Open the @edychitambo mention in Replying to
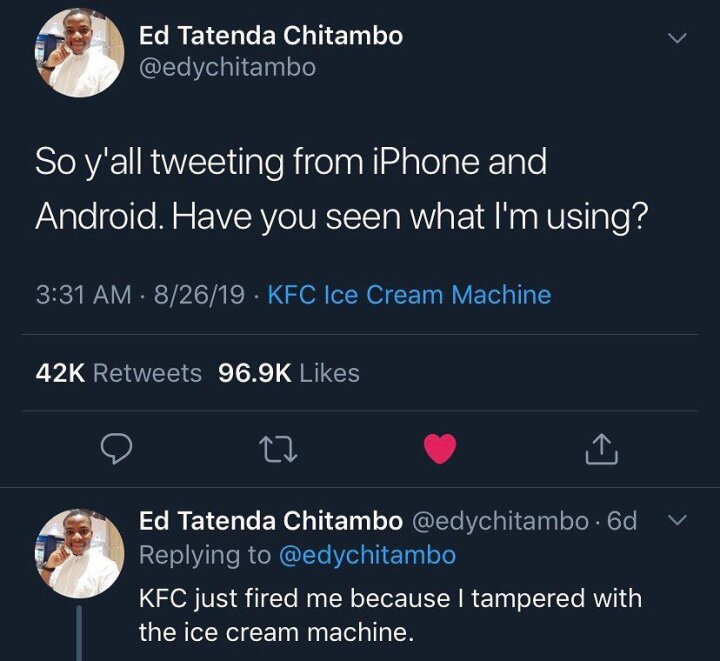This screenshot has width=720, height=661. coord(367,555)
